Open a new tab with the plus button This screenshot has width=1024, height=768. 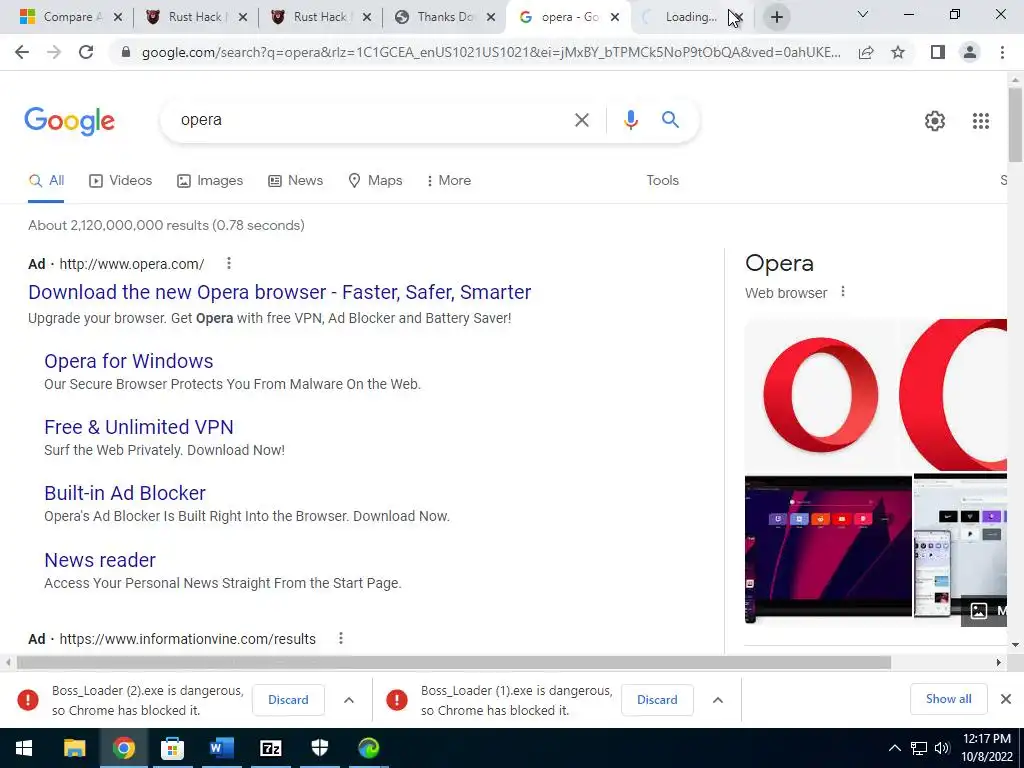(x=776, y=17)
